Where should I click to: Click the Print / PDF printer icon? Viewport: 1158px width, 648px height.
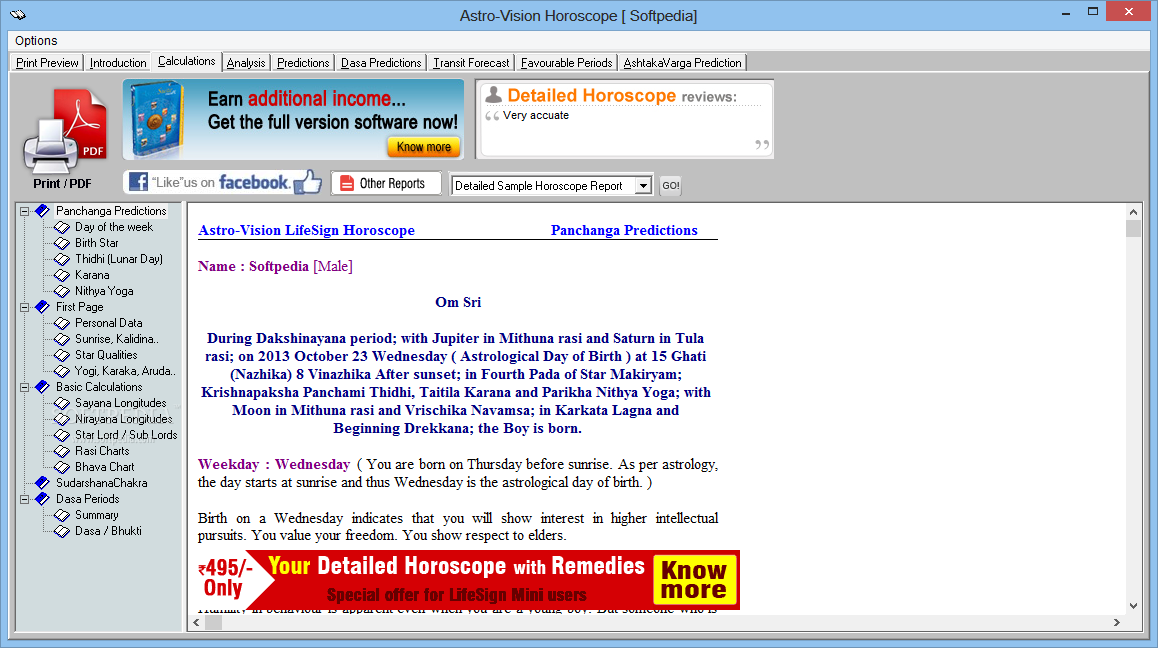(x=64, y=131)
